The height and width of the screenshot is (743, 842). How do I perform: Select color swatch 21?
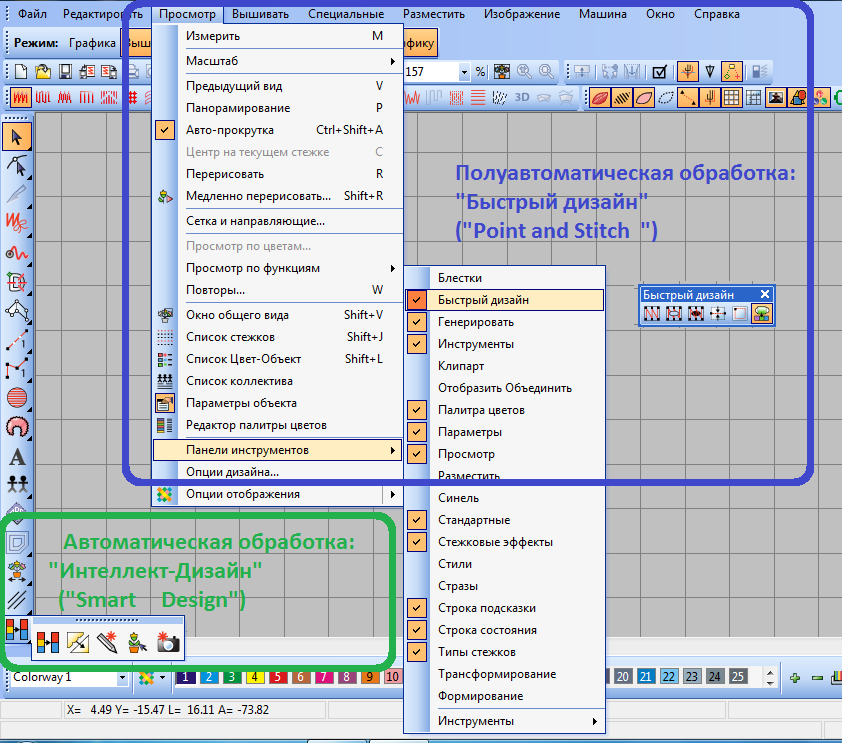[x=645, y=676]
